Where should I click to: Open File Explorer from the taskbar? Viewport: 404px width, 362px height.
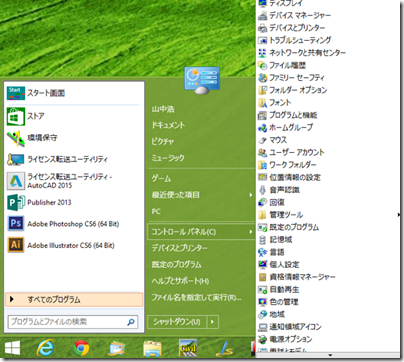tap(152, 349)
